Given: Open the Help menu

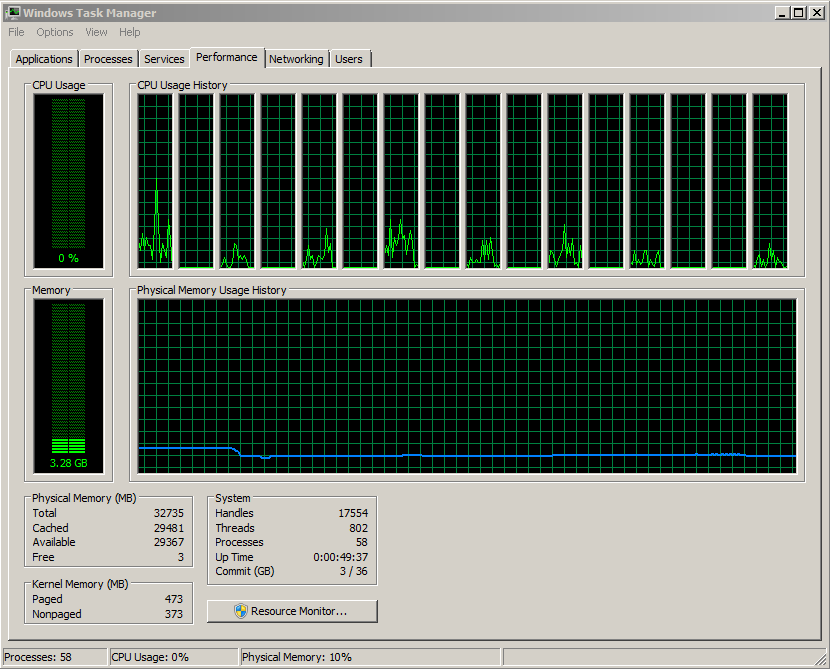Looking at the screenshot, I should (x=130, y=32).
